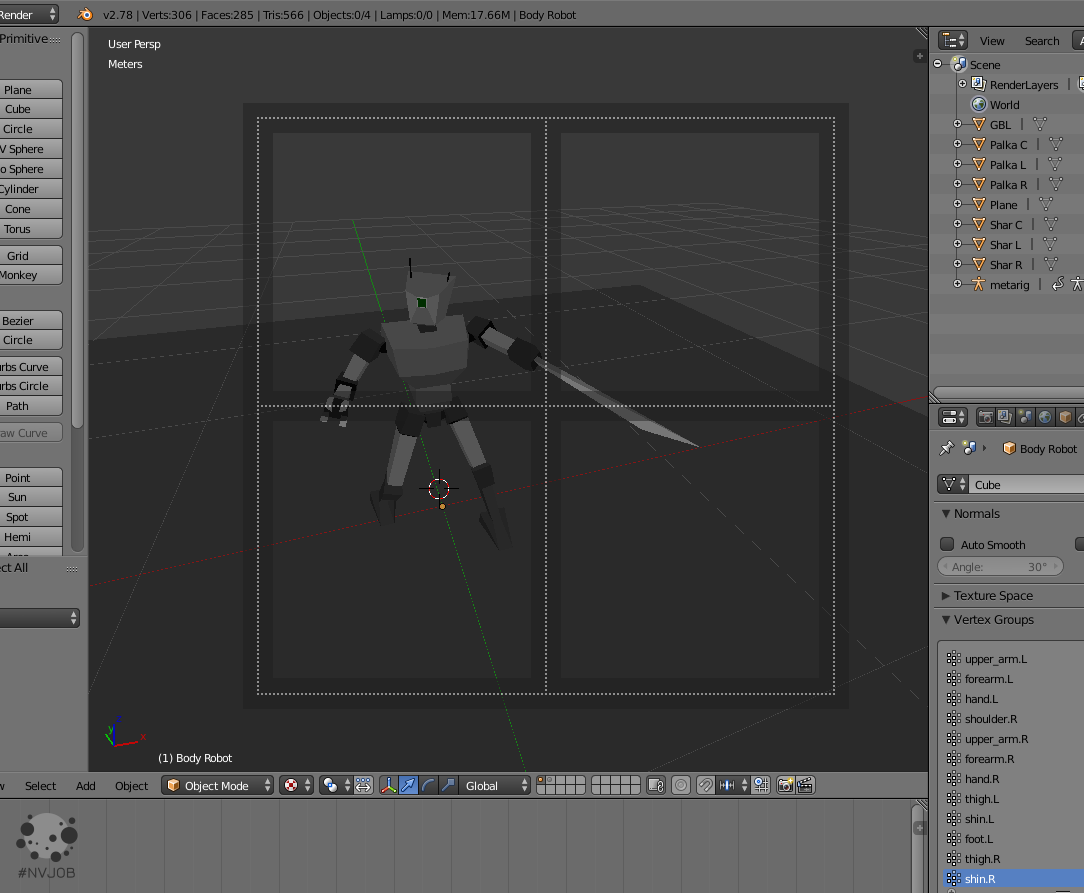This screenshot has width=1084, height=893.
Task: Open Render properties camera tab
Action: (986, 417)
